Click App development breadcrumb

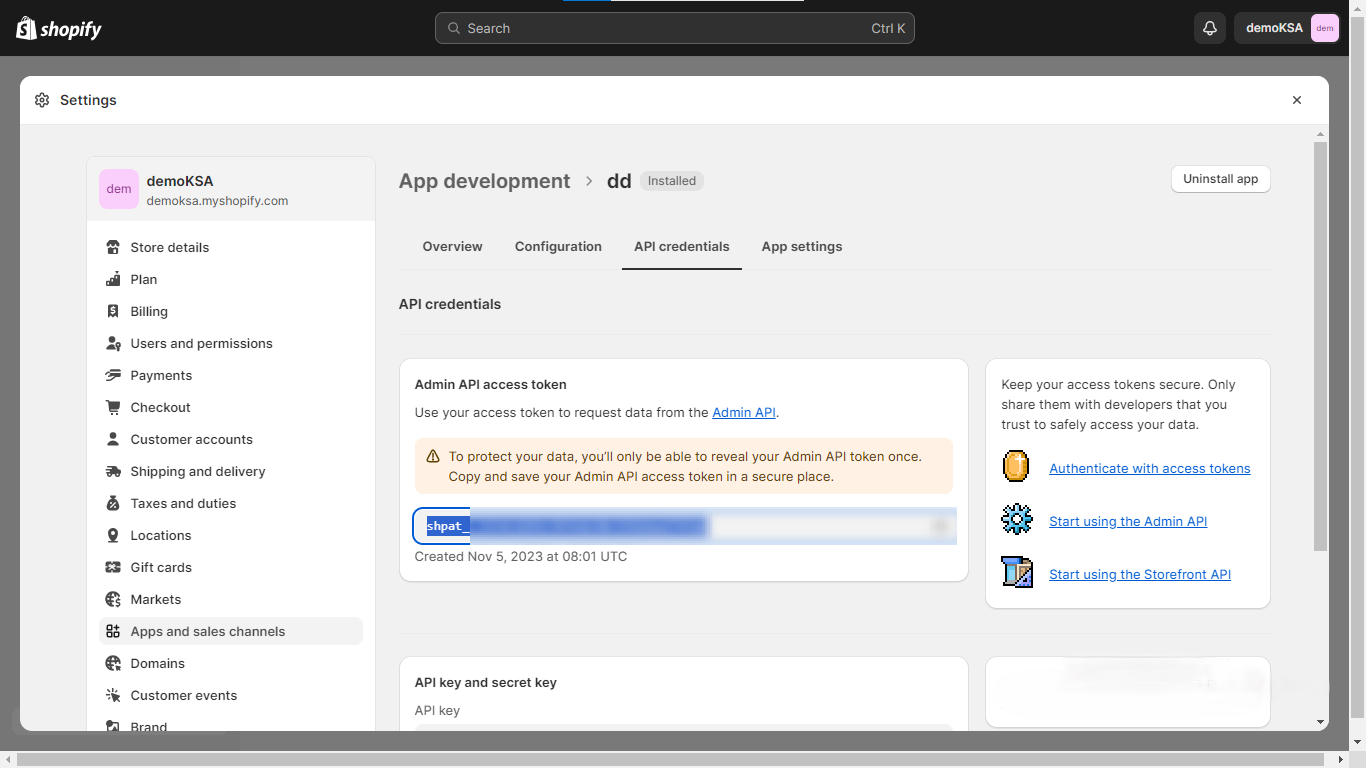click(484, 181)
